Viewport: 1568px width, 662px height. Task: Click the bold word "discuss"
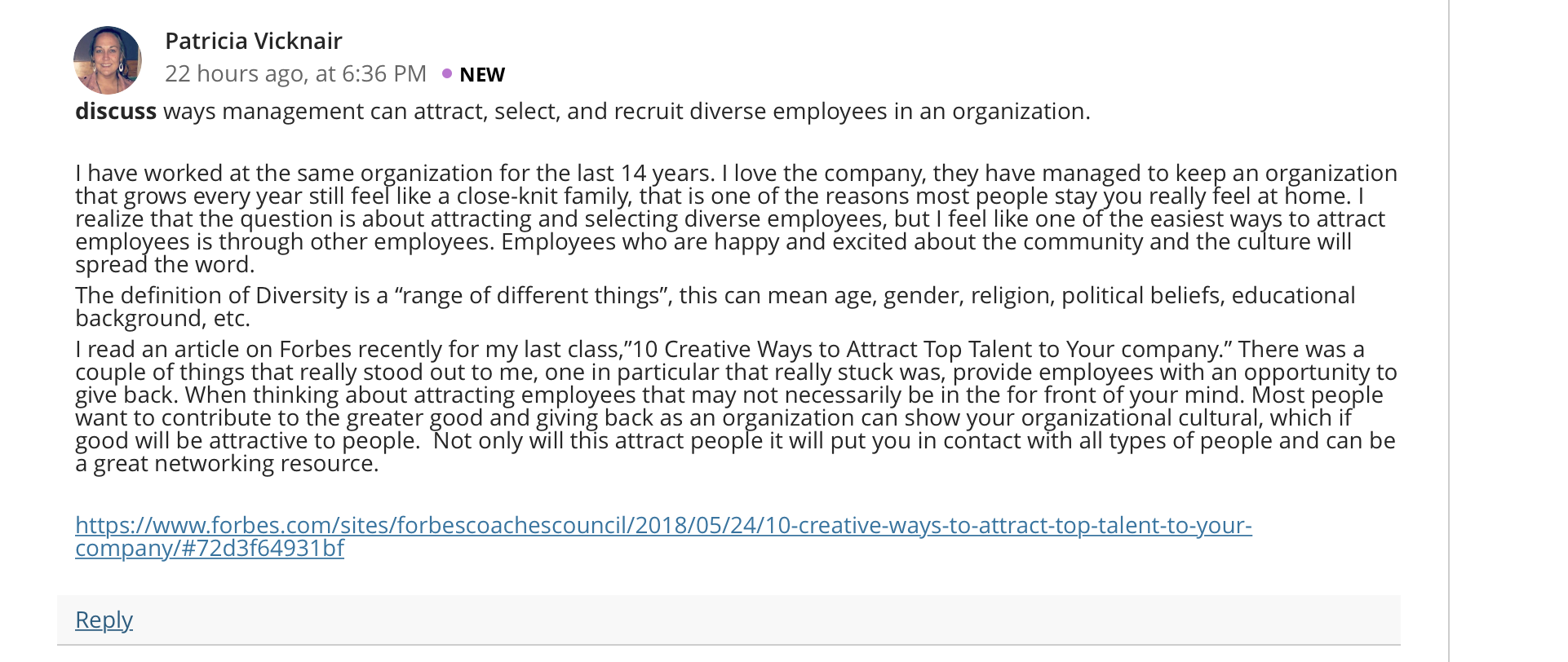(x=116, y=111)
